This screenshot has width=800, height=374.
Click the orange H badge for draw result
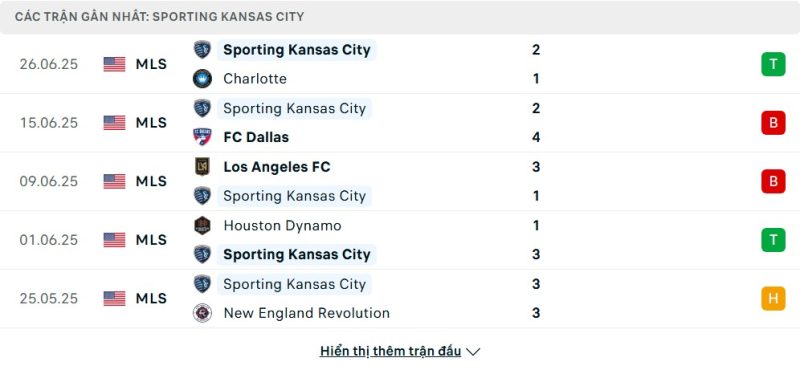tap(773, 298)
